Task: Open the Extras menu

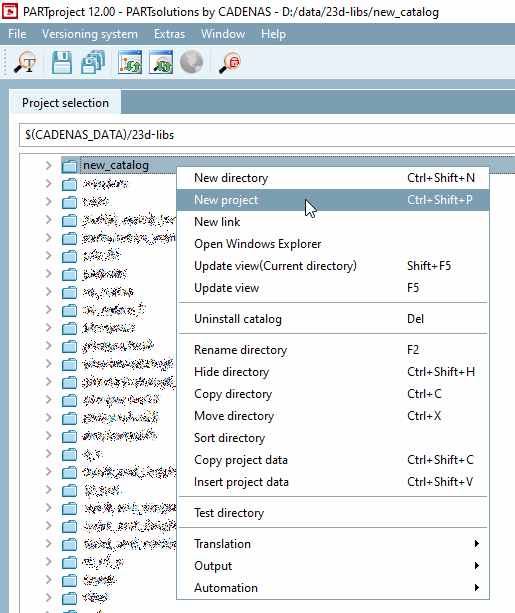Action: coord(169,34)
